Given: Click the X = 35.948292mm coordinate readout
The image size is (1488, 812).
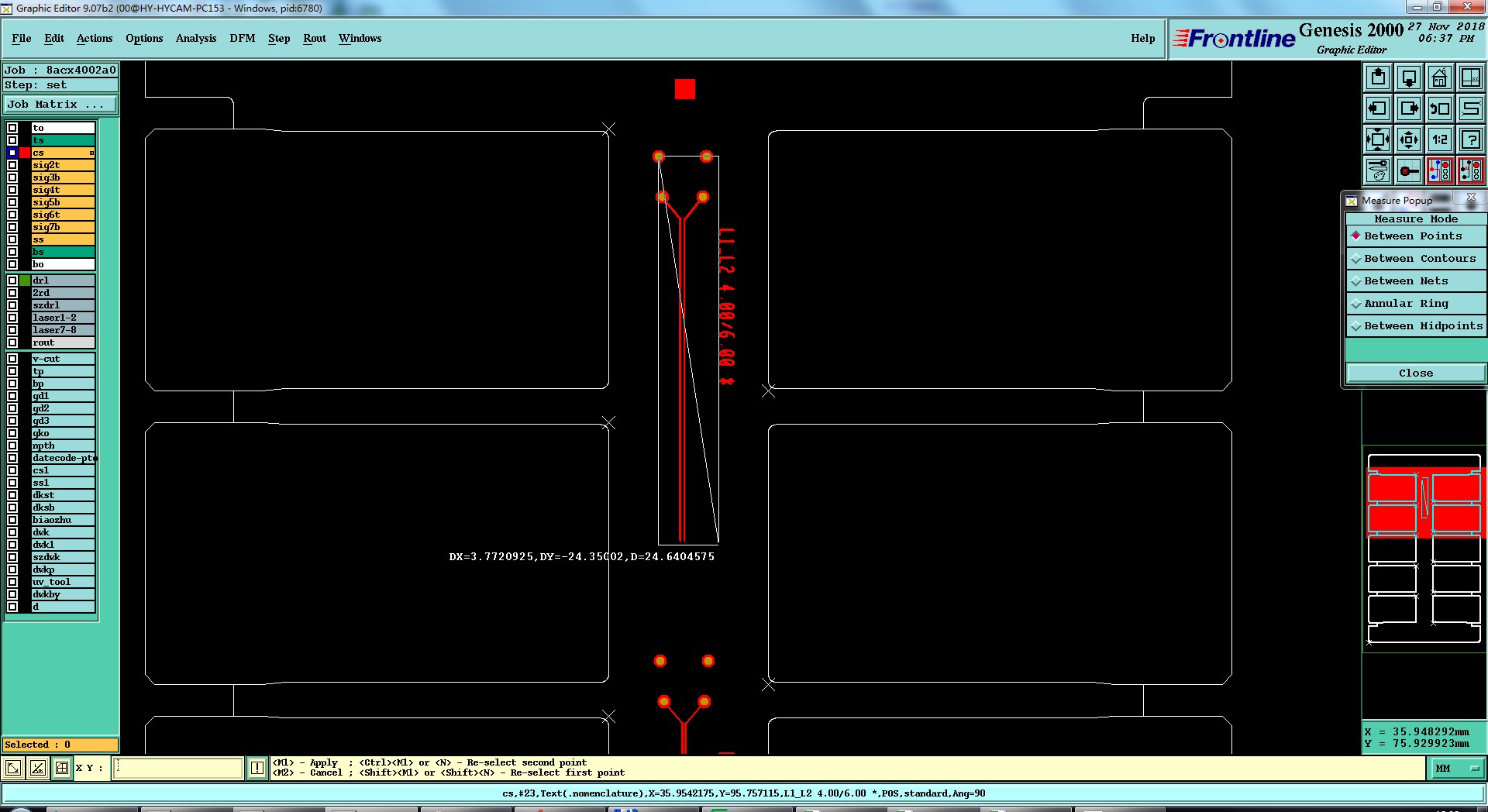Looking at the screenshot, I should pyautogui.click(x=1417, y=731).
